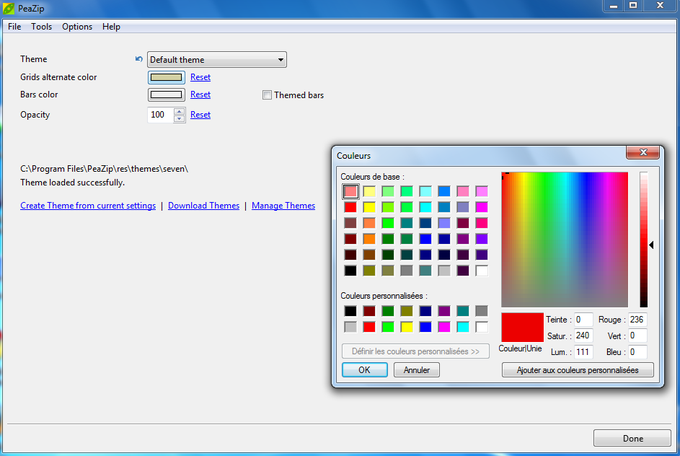
Task: Minimize the PeaZip window
Action: (x=613, y=6)
